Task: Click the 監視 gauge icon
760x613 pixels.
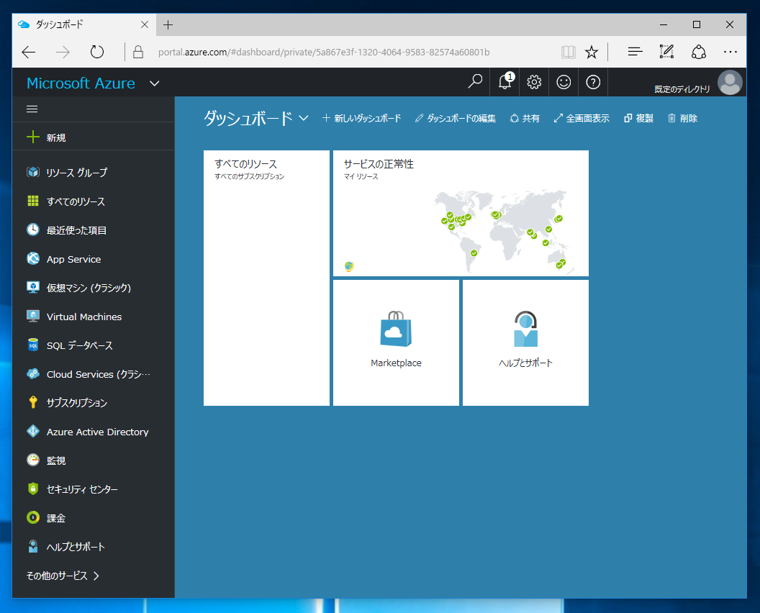Action: coord(33,459)
